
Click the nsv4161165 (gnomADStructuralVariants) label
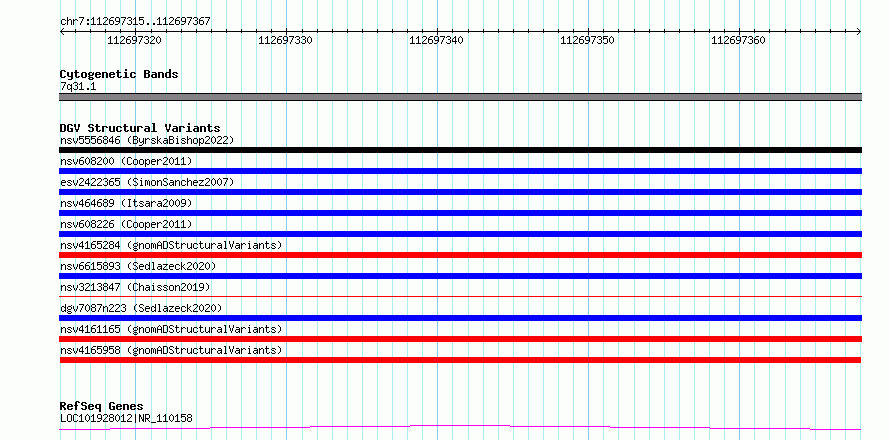coord(171,329)
